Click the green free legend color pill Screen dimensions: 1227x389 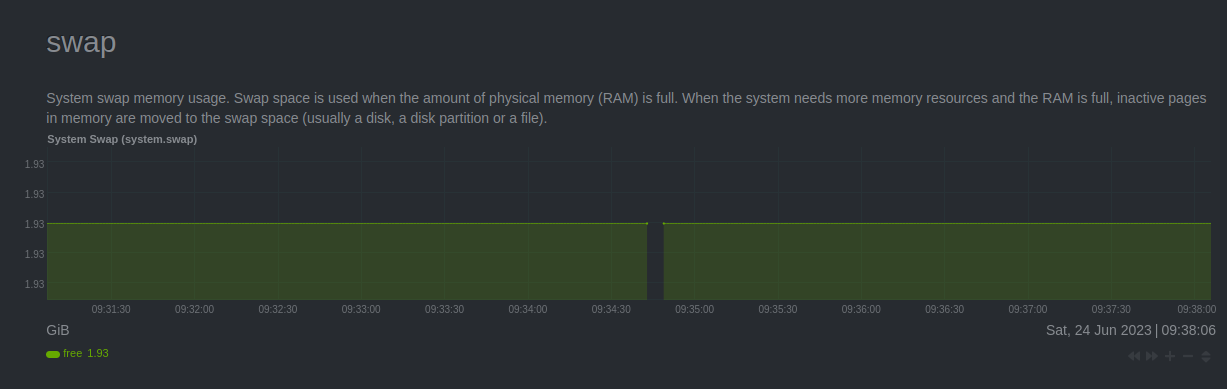53,354
